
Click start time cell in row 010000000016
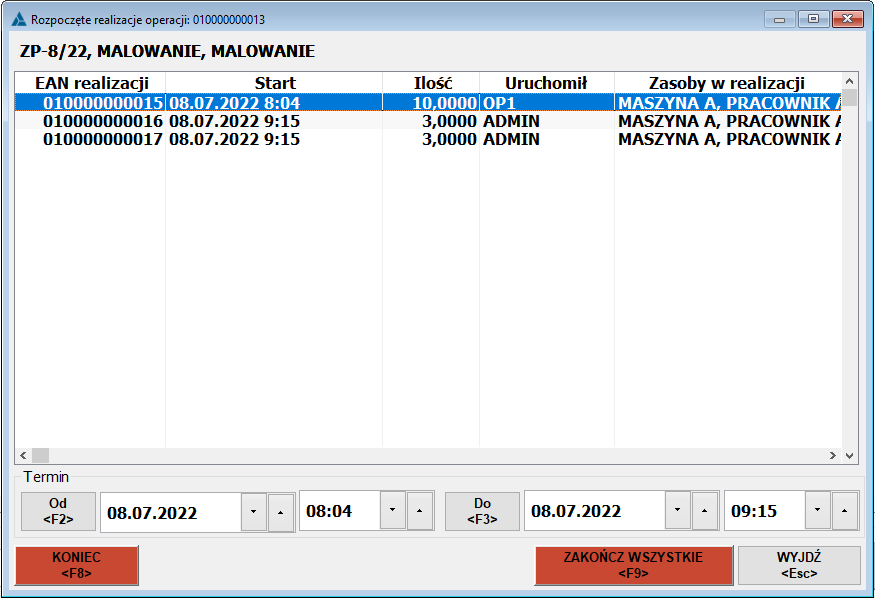coord(274,121)
